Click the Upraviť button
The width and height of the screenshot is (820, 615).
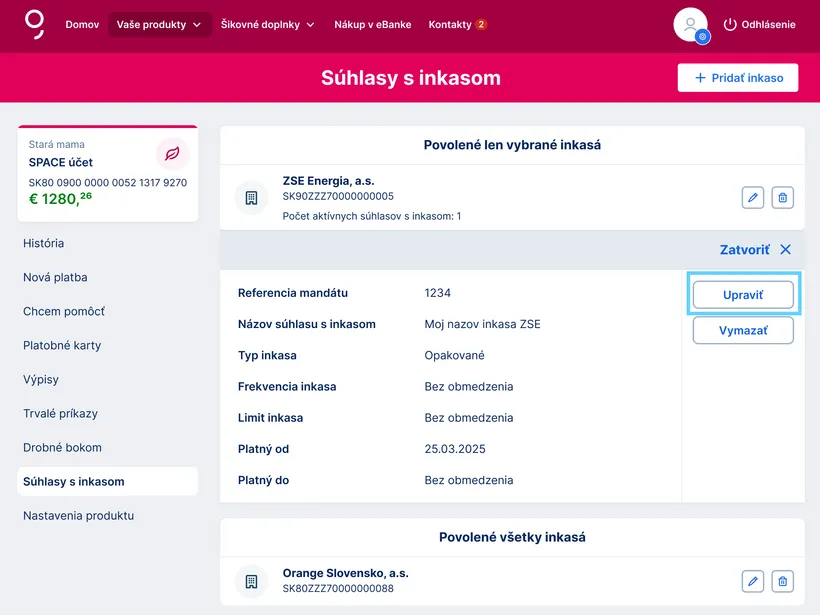coord(743,295)
